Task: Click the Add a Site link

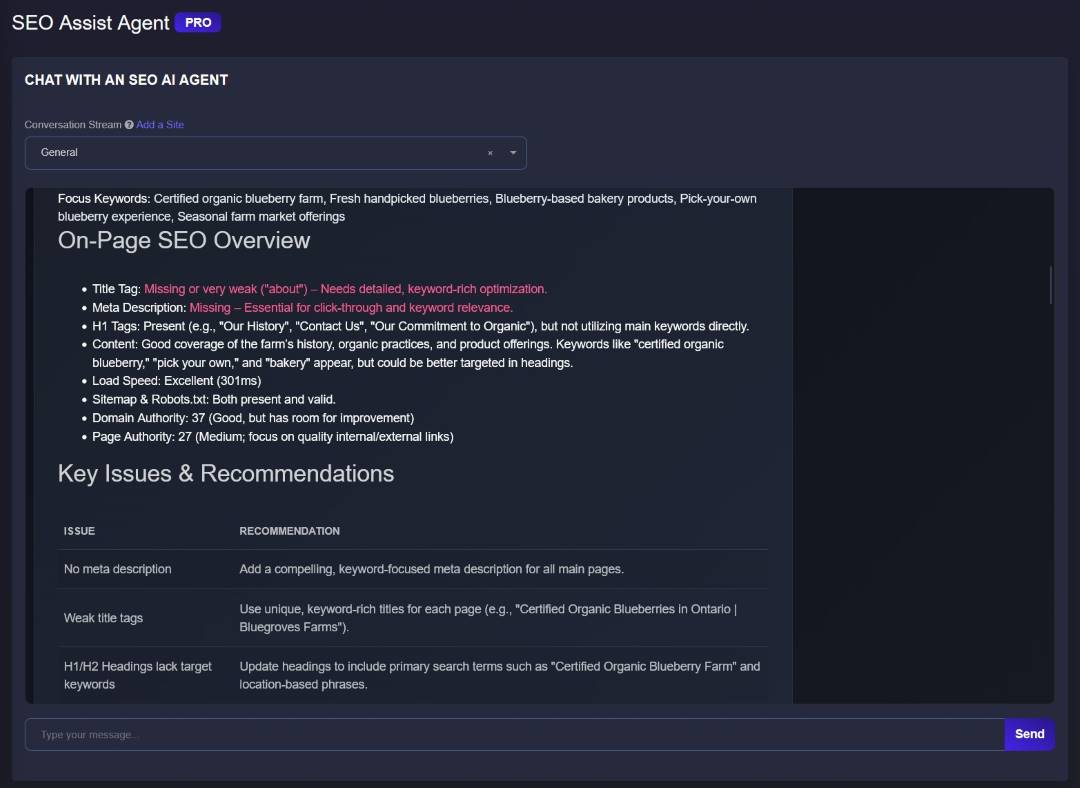Action: 160,125
